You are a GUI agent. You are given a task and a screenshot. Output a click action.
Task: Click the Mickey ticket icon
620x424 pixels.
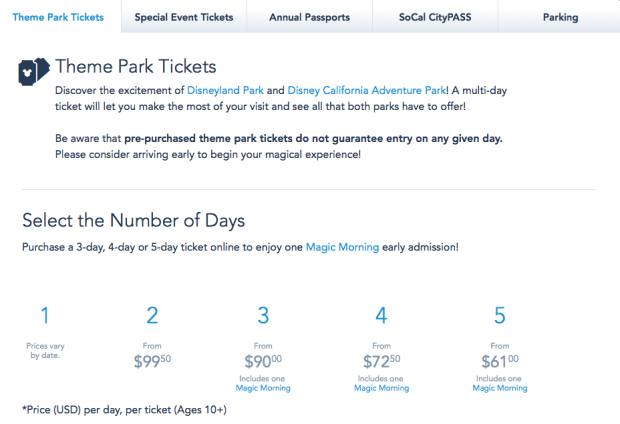pyautogui.click(x=33, y=73)
